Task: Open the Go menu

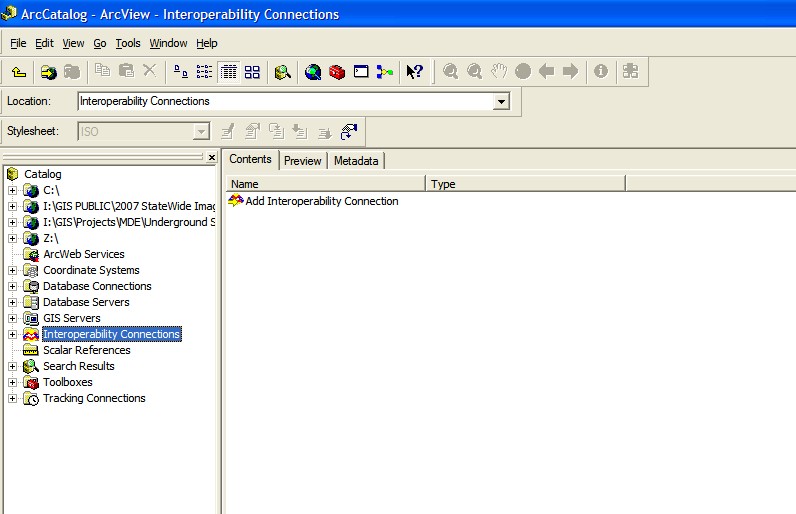Action: click(x=100, y=44)
